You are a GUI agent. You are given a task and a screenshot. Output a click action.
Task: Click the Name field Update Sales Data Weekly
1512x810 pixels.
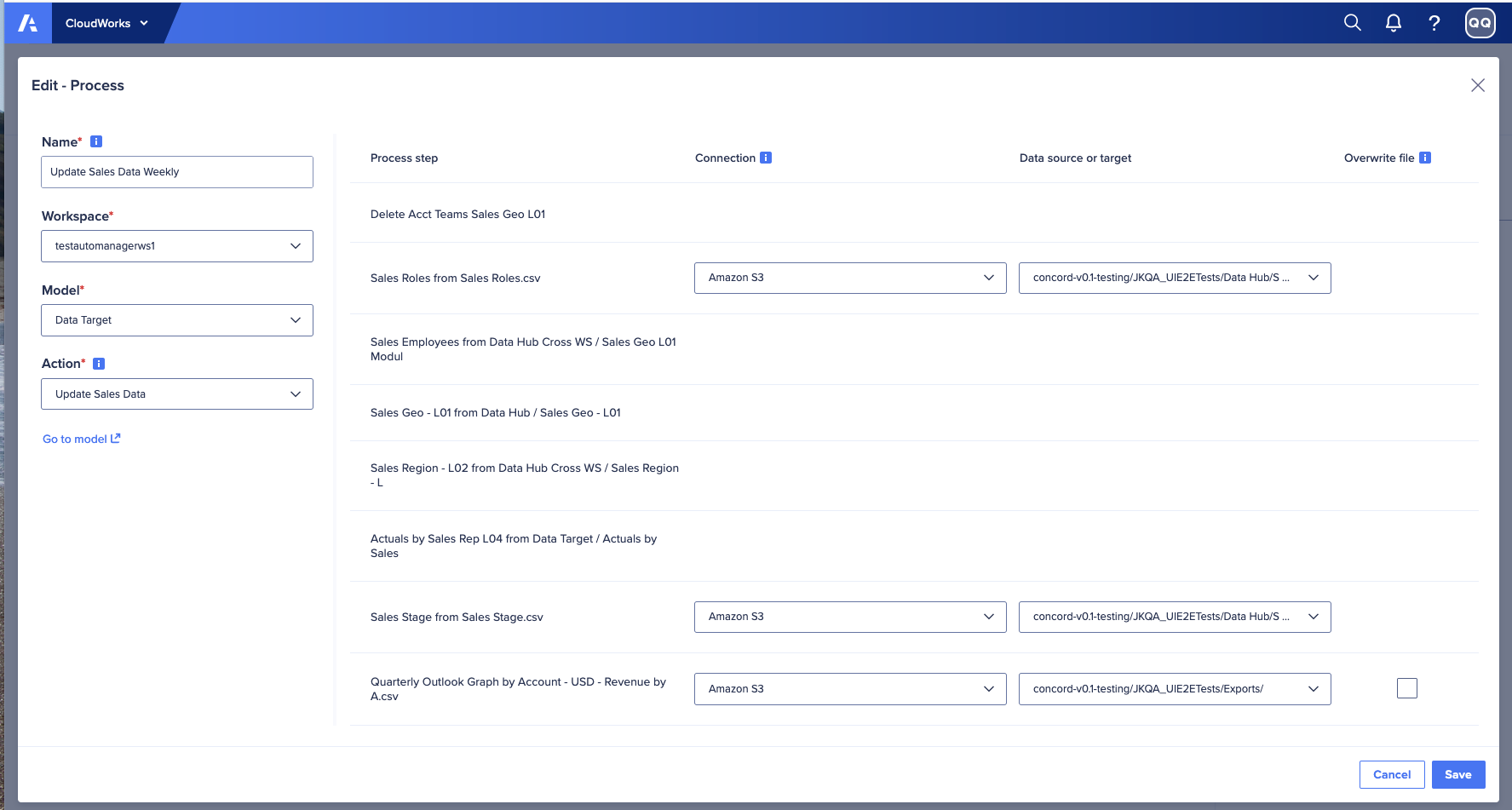[177, 172]
